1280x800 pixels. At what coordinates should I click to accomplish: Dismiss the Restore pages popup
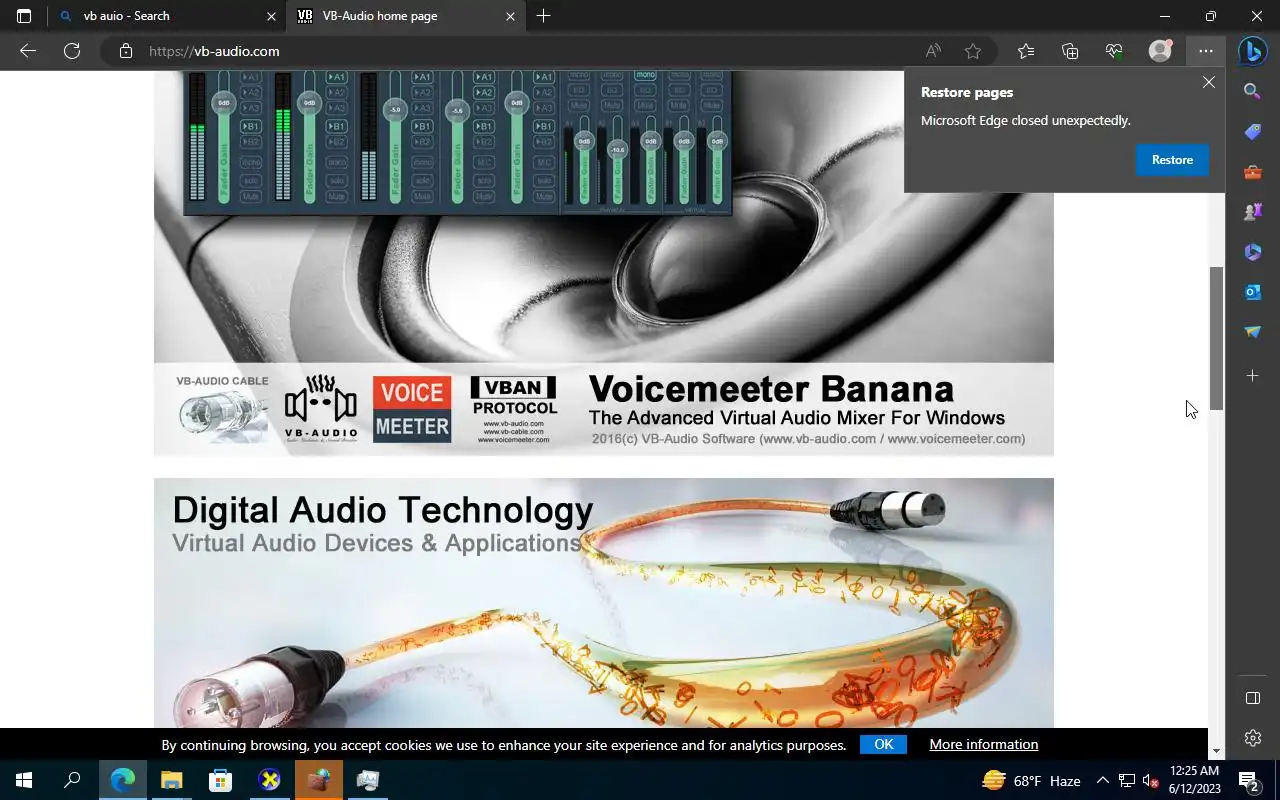point(1209,83)
